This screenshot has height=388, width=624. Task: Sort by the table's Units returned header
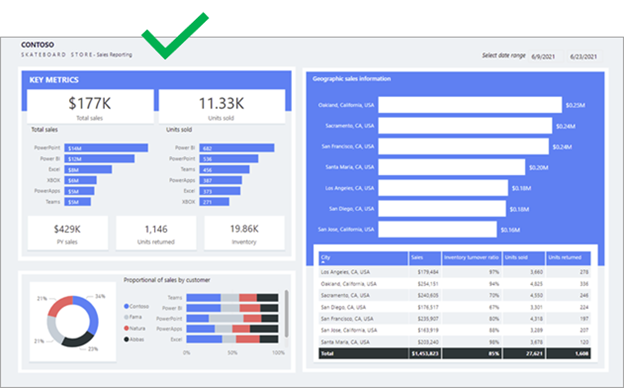[568, 258]
